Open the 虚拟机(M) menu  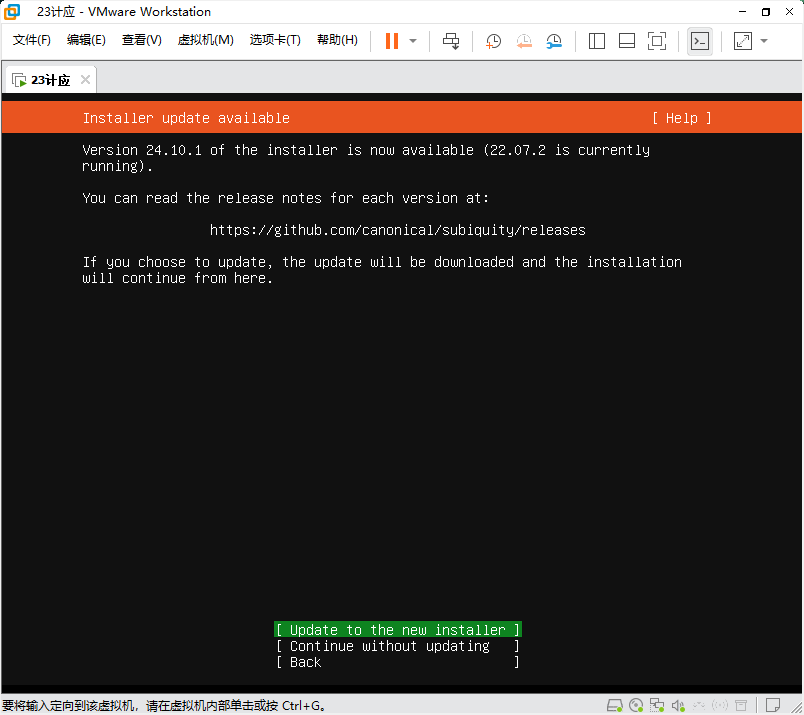point(206,40)
